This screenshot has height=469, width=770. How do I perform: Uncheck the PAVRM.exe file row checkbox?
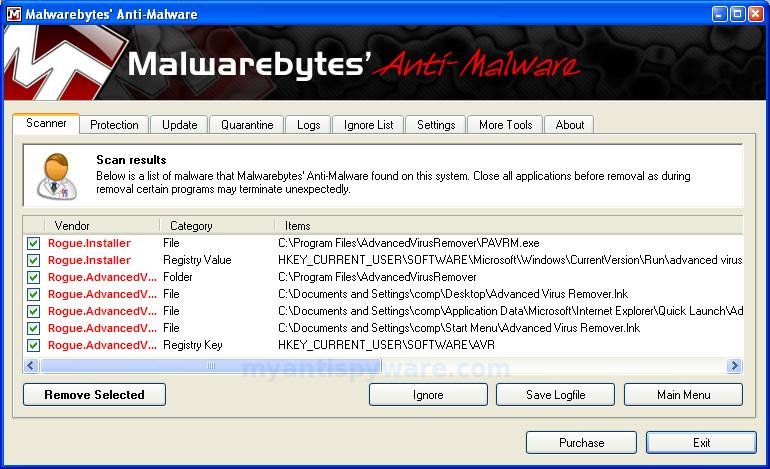pos(33,243)
